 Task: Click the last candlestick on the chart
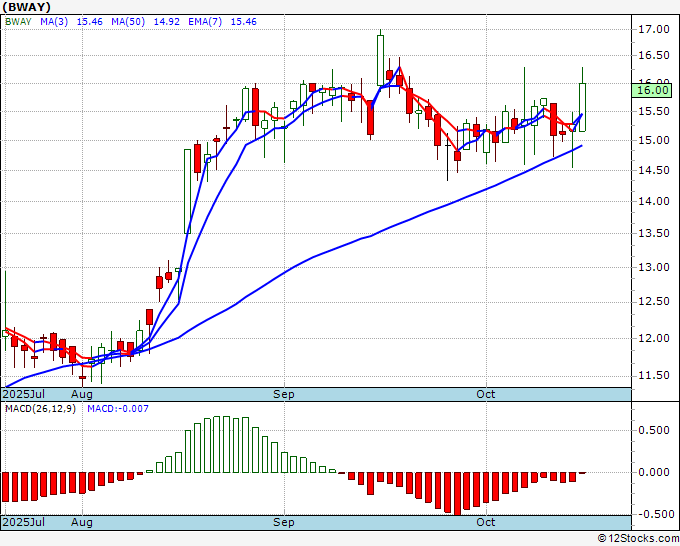pos(583,107)
